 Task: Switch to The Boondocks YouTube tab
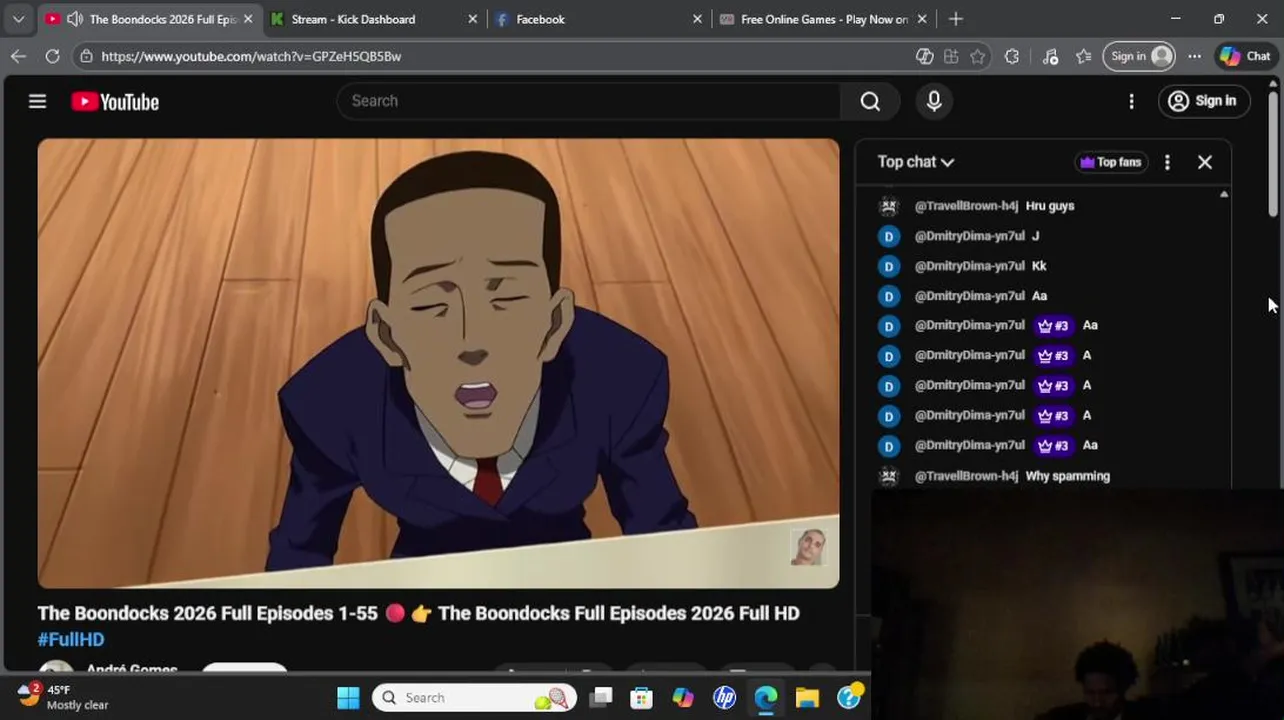(x=150, y=19)
